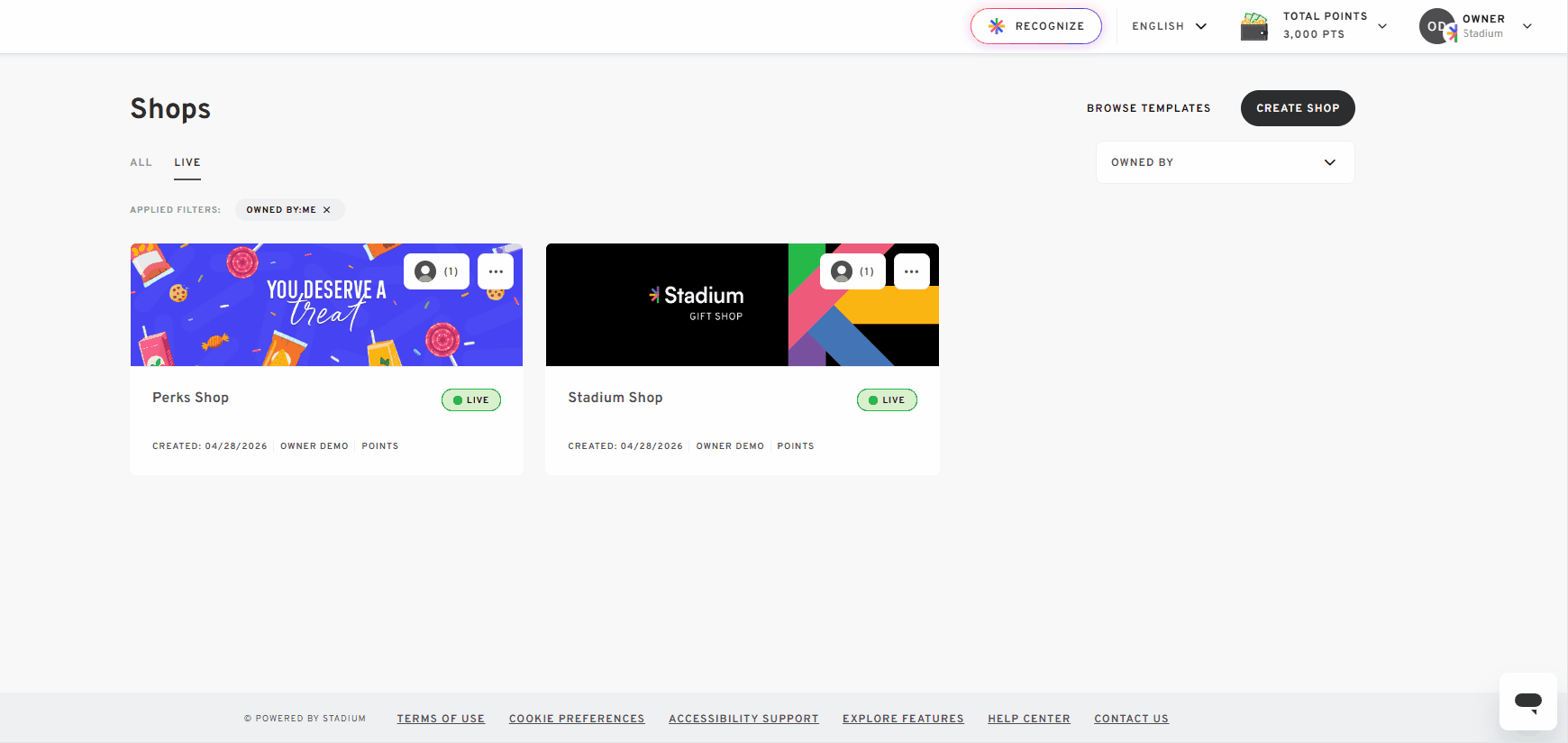Open the Owned By filter dropdown
1568x743 pixels.
tap(1225, 162)
